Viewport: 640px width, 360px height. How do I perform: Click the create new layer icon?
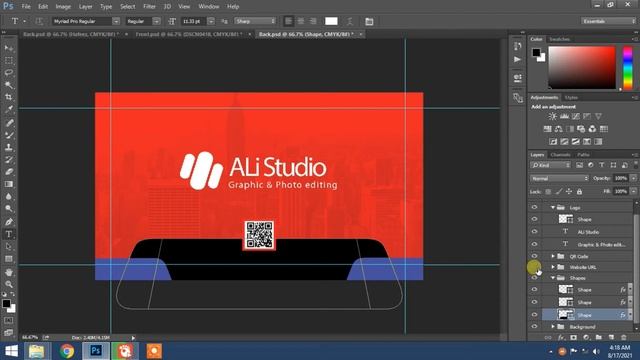(x=611, y=338)
